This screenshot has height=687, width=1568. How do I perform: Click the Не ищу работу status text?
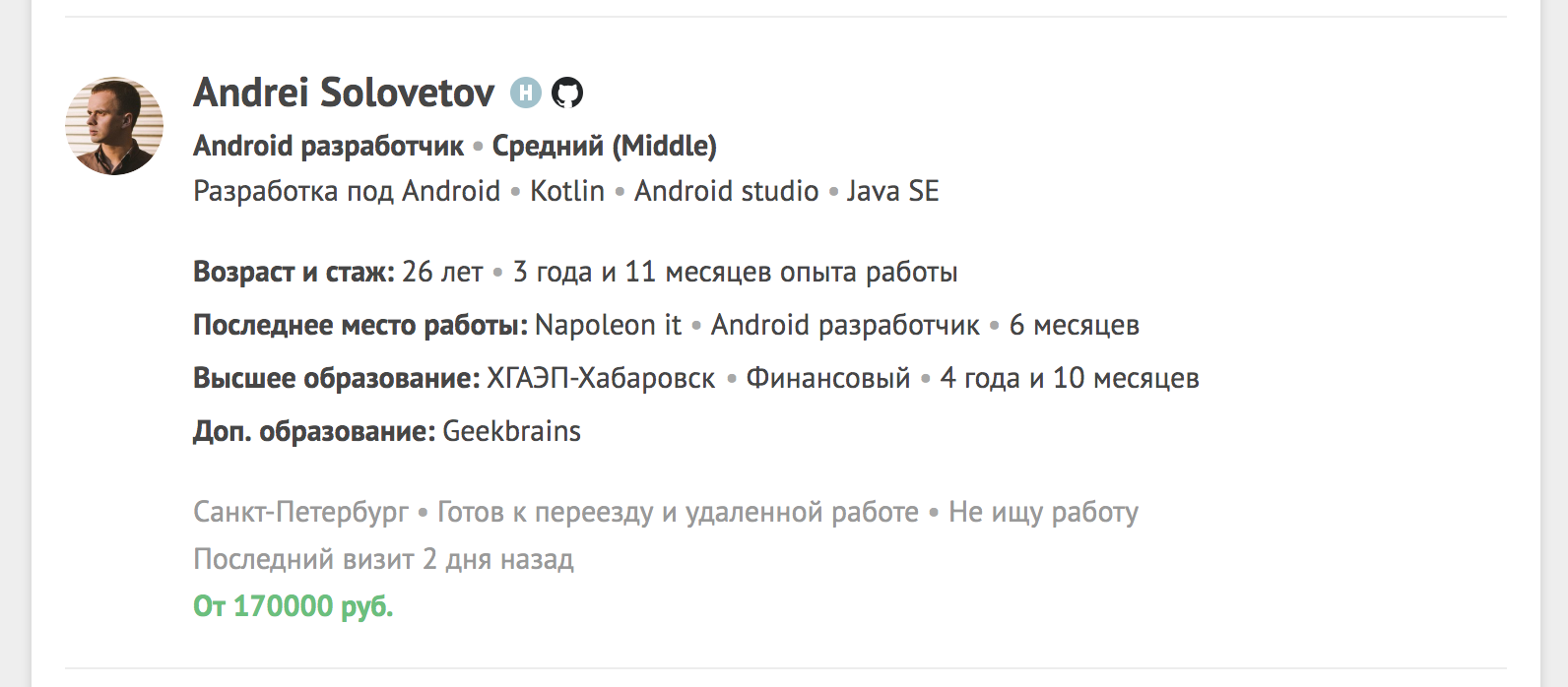coord(1043,512)
